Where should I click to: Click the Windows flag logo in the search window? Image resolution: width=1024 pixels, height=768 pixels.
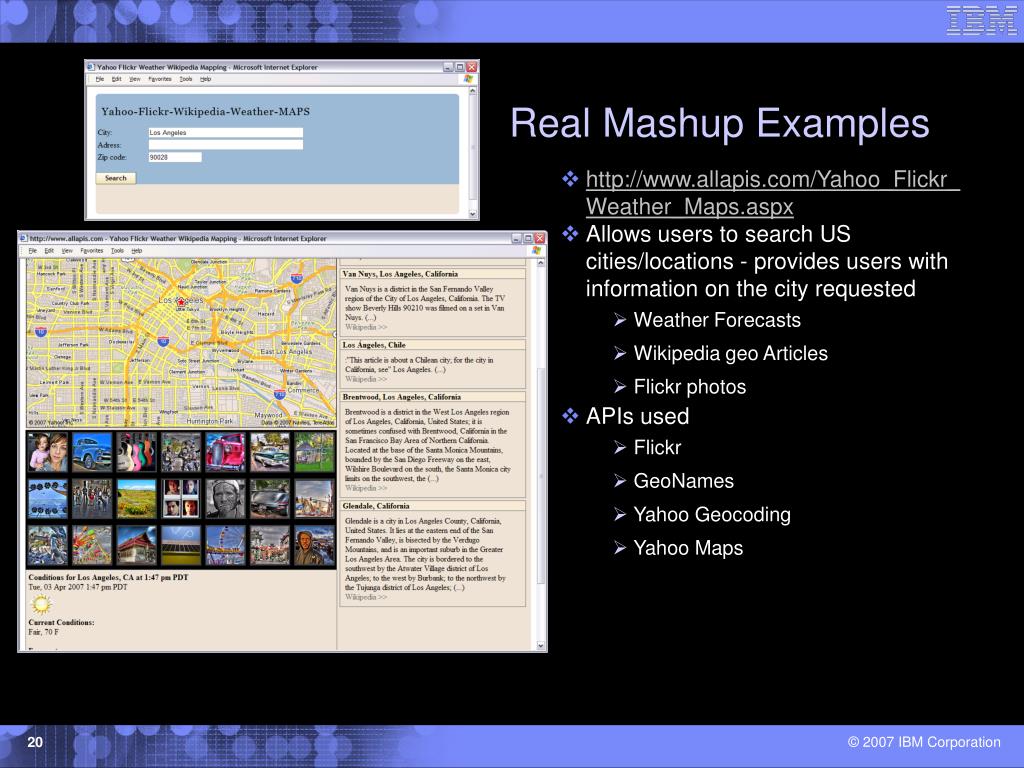click(468, 79)
